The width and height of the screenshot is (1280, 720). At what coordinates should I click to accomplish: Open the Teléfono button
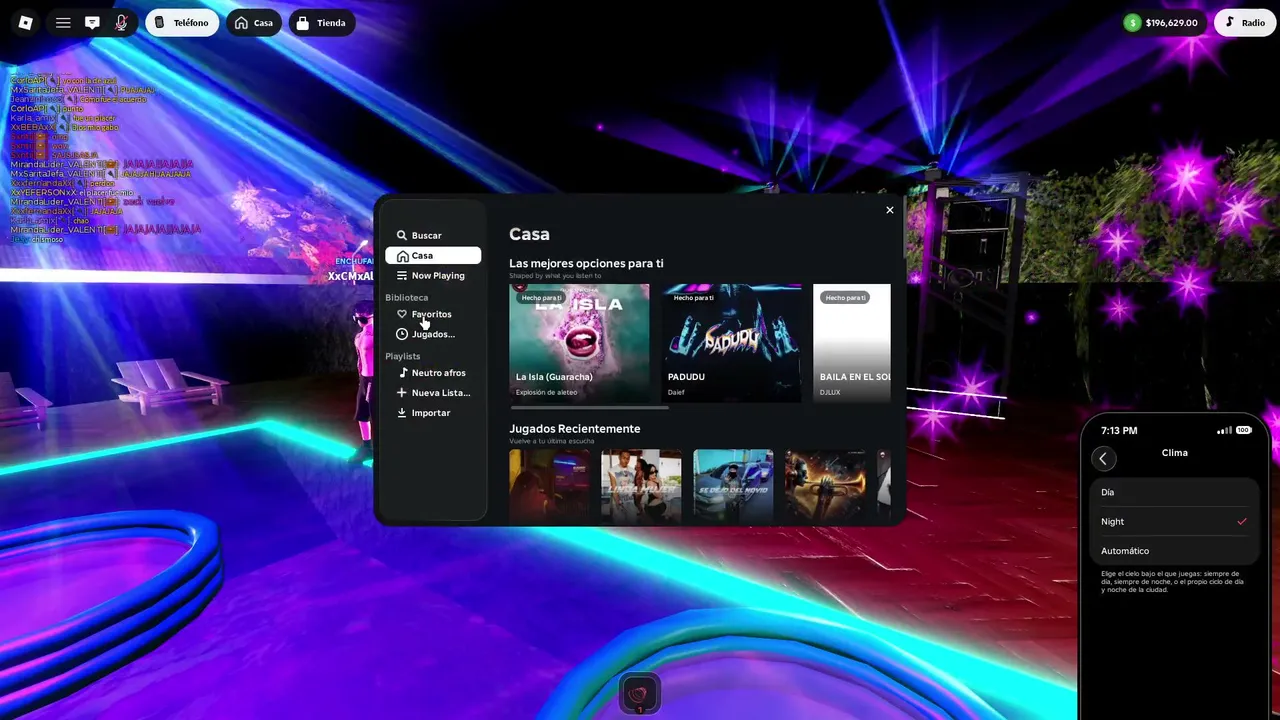pyautogui.click(x=182, y=23)
